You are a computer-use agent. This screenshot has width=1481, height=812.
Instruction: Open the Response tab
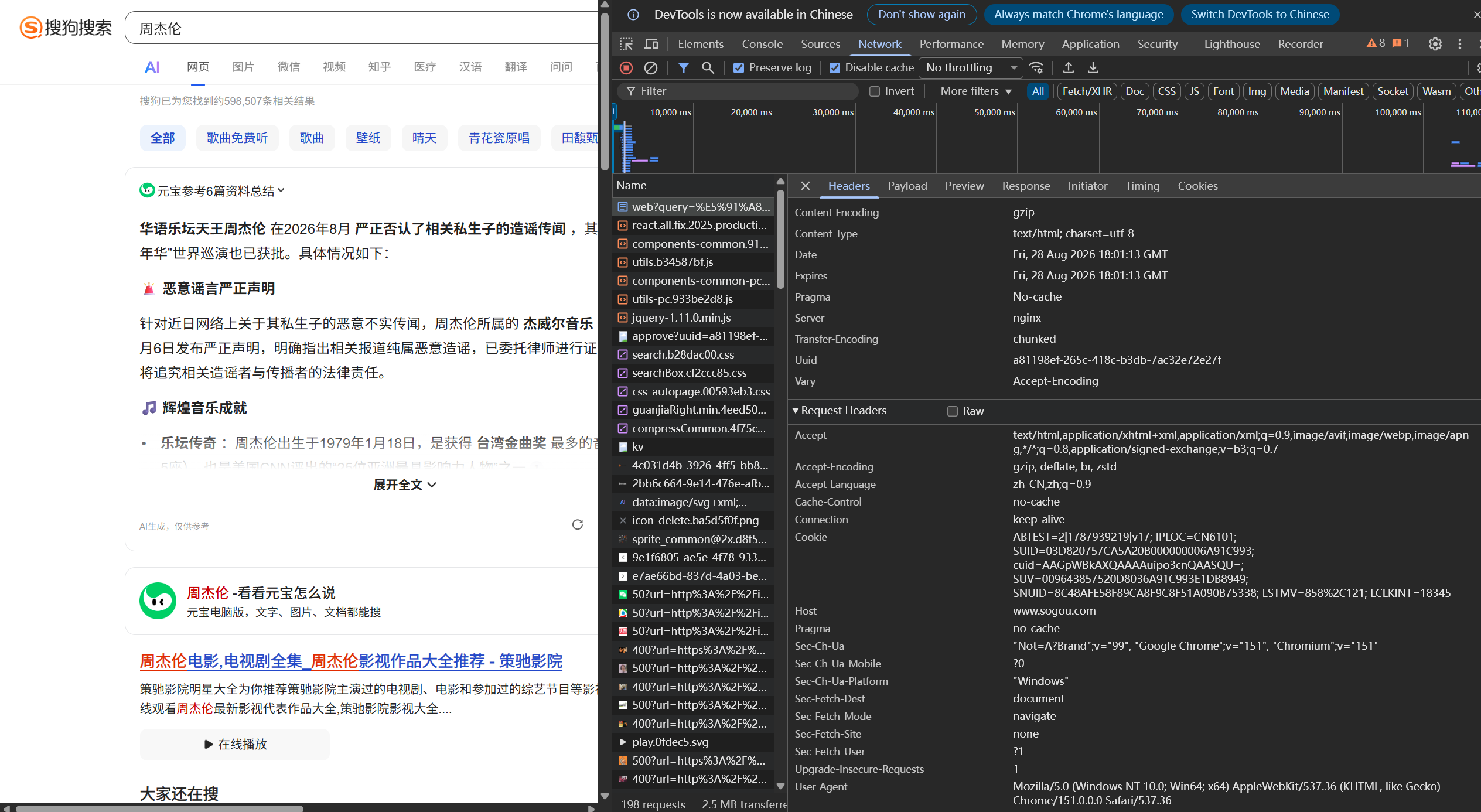1026,186
